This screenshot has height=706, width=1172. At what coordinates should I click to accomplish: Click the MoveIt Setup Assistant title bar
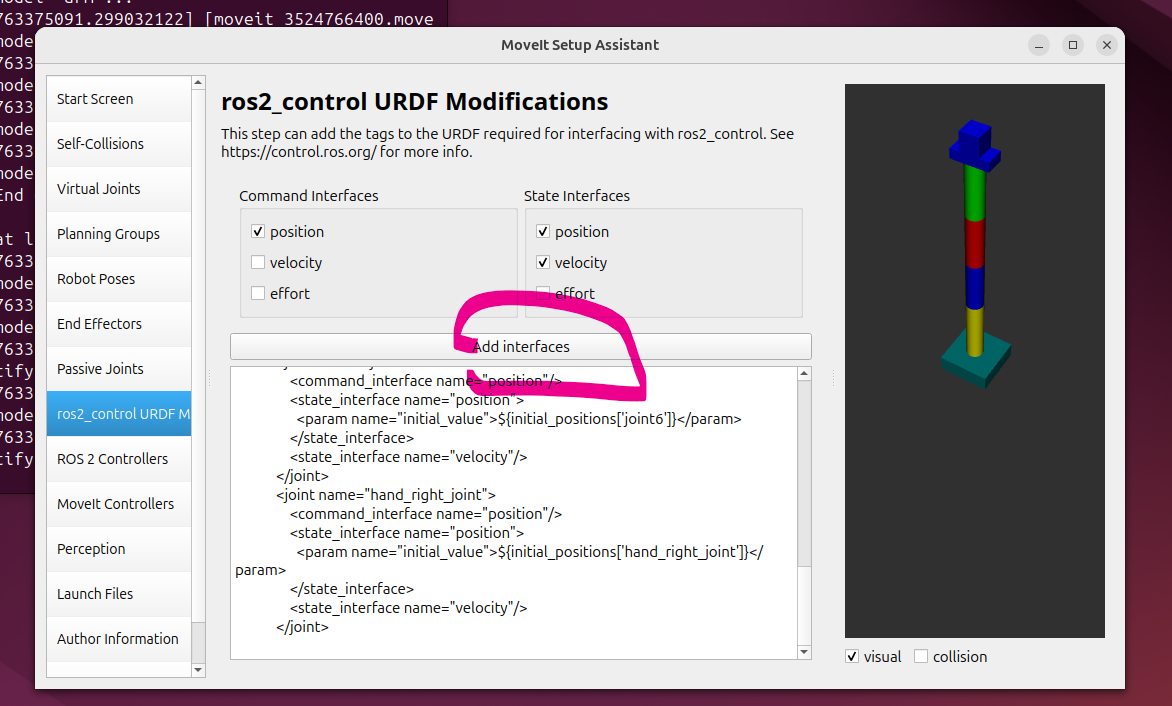[x=580, y=45]
